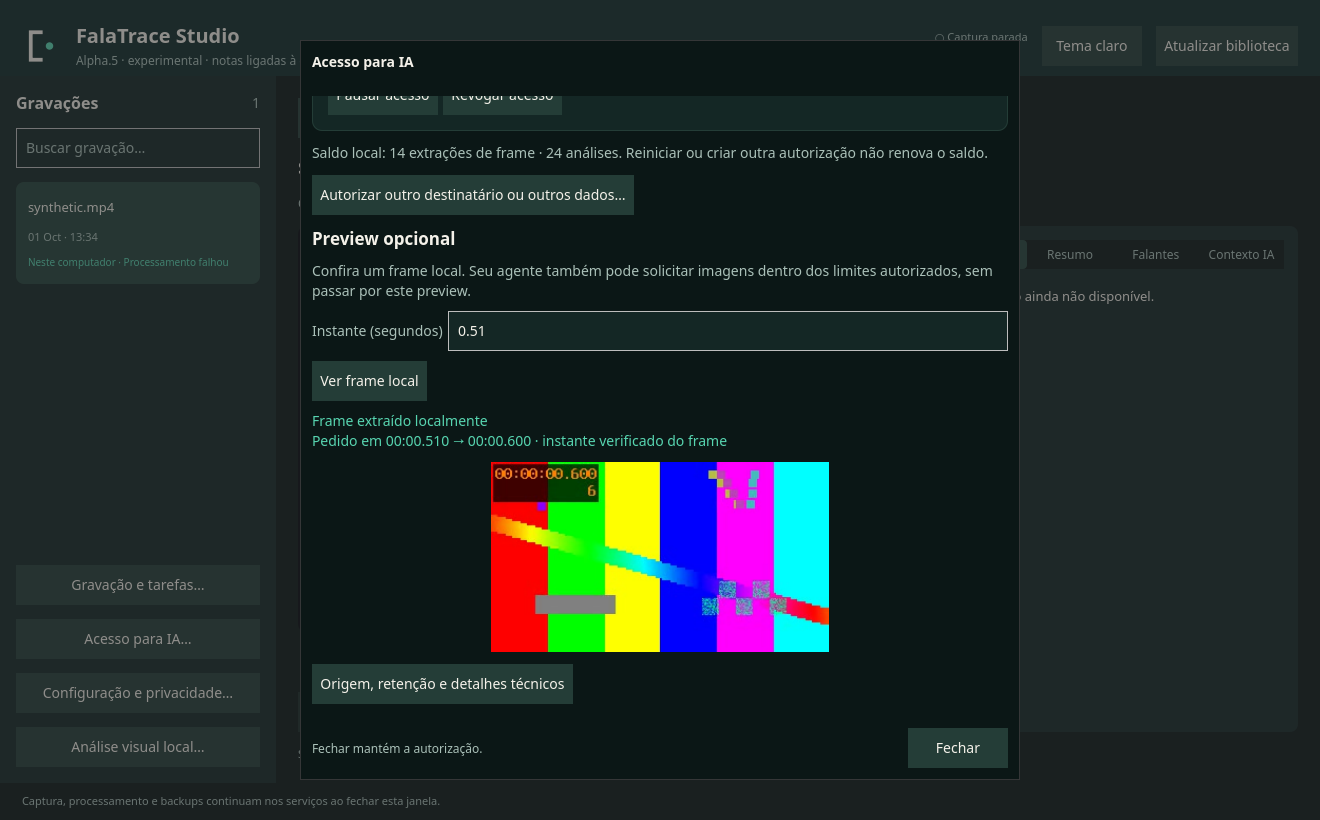
Task: Open Gravação e tarefas settings
Action: [138, 585]
